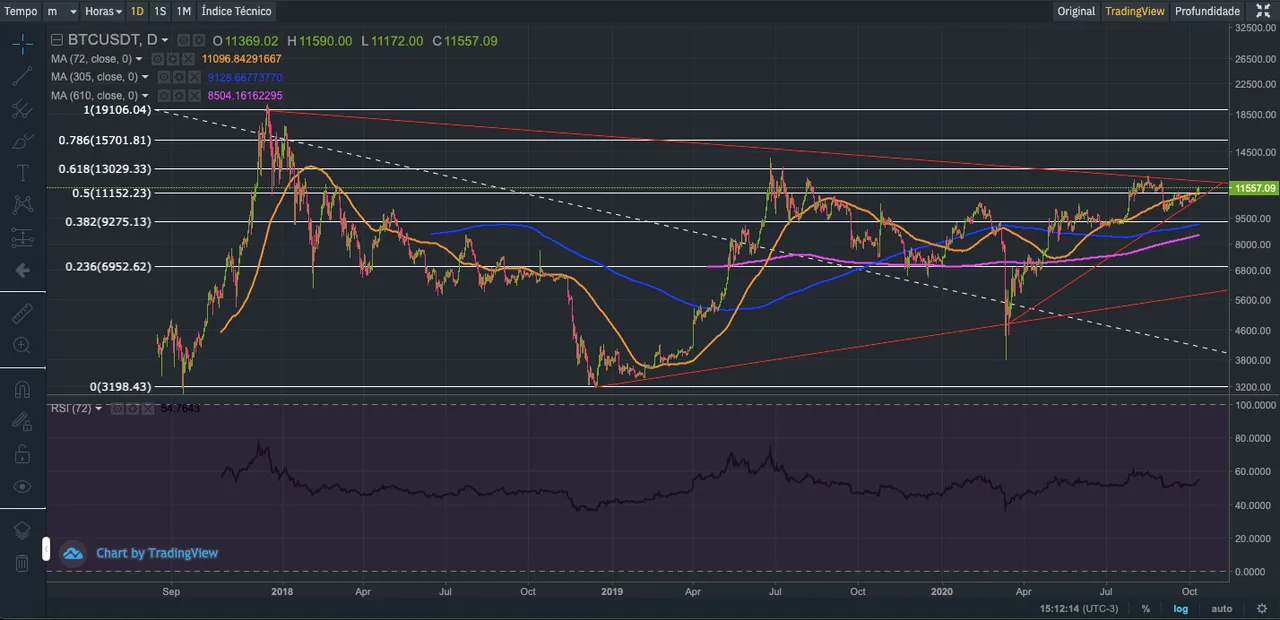The image size is (1280, 620).
Task: Open the prediction and measurement tools
Action: (x=22, y=238)
